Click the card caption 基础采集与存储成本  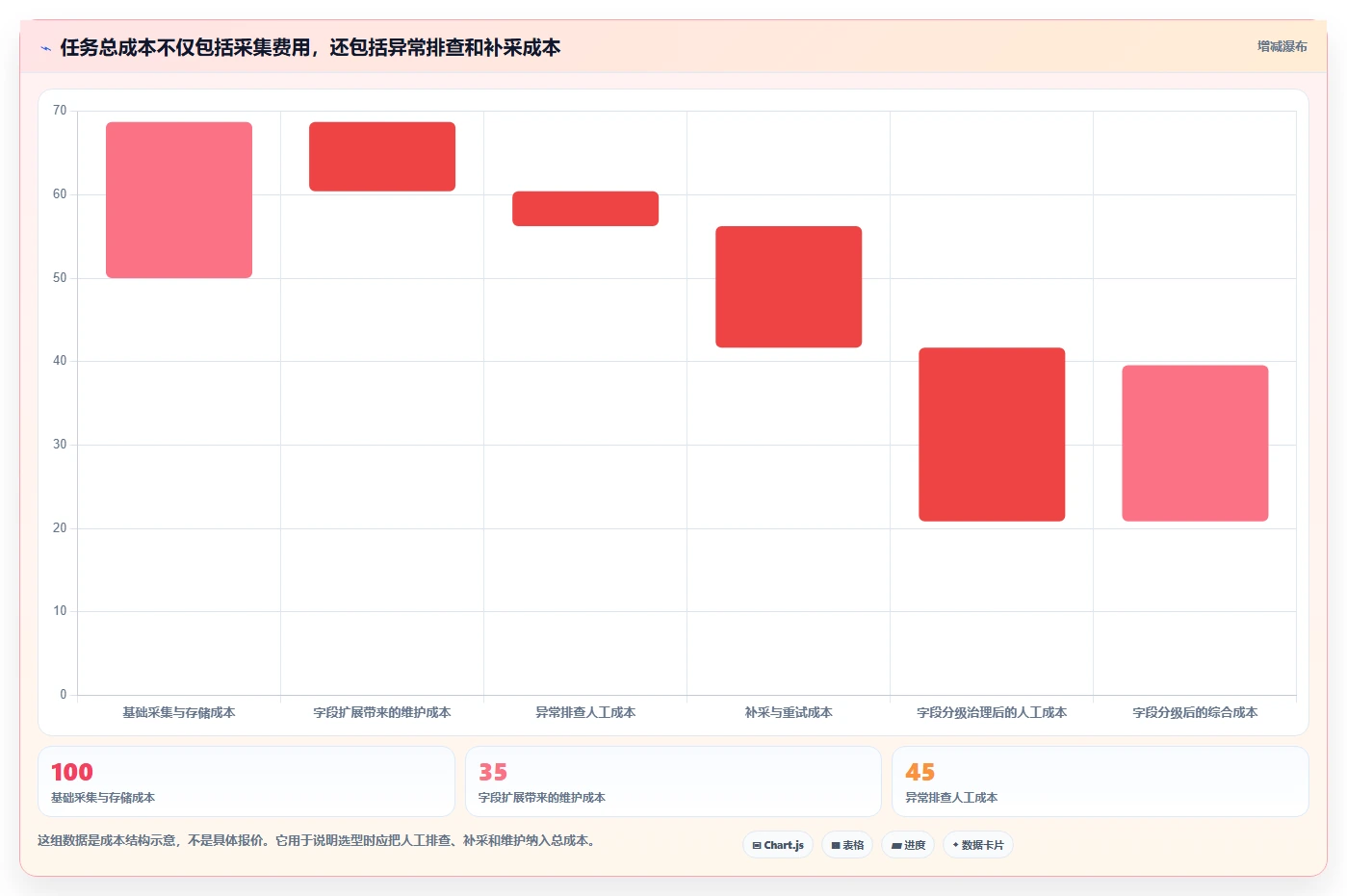103,798
